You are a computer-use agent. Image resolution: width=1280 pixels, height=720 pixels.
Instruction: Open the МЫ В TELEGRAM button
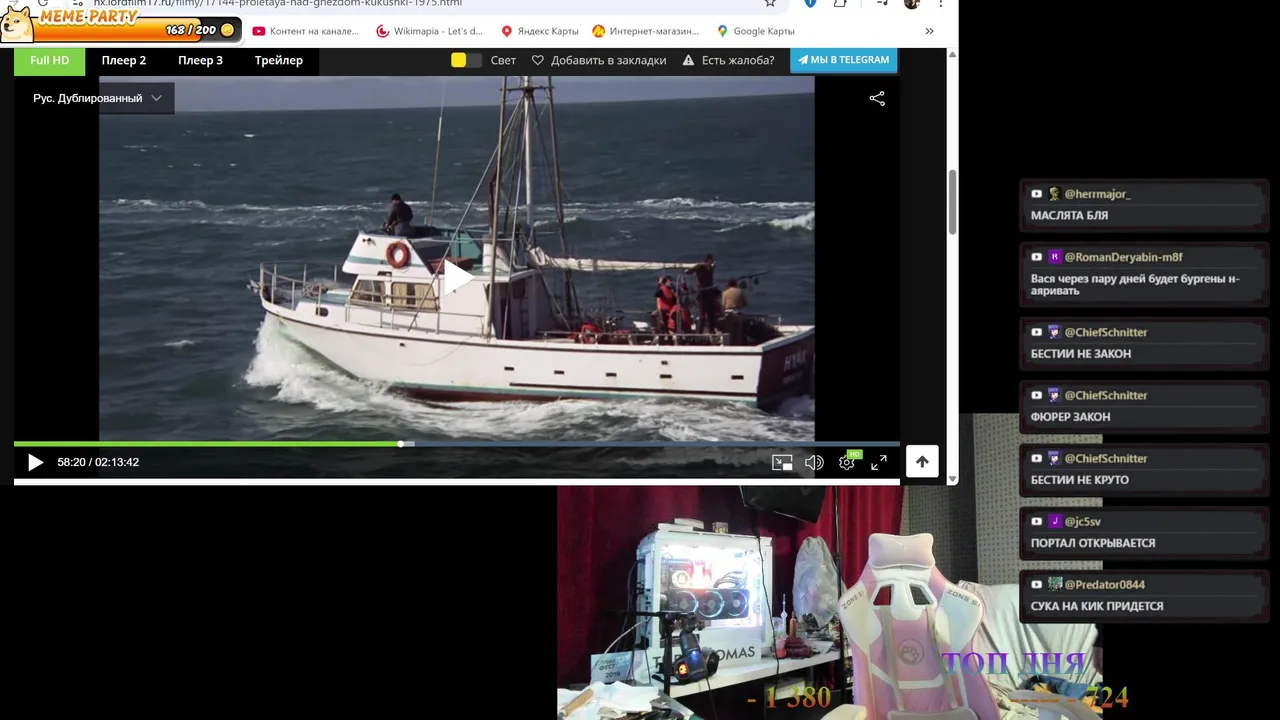(x=843, y=60)
